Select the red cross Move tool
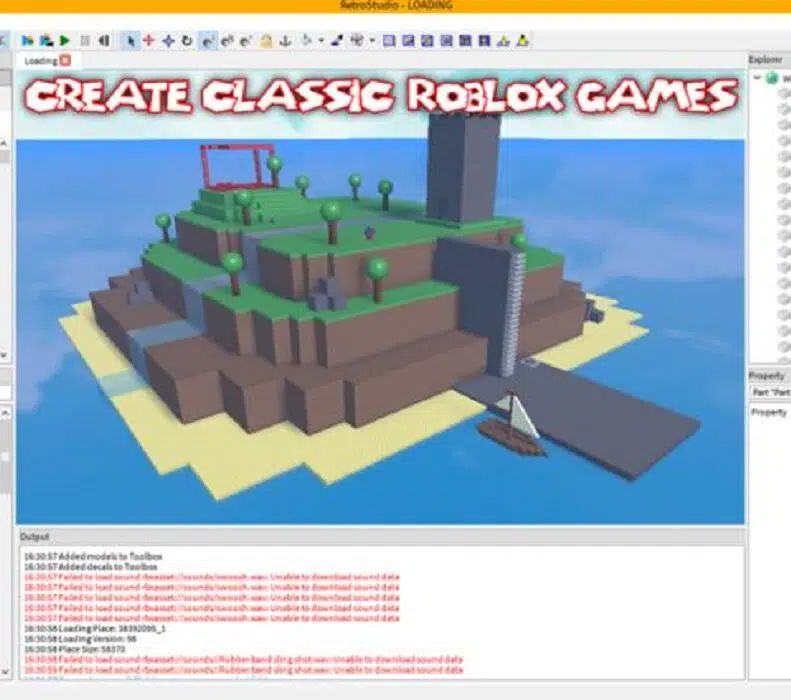Viewport: 791px width, 700px height. point(149,41)
